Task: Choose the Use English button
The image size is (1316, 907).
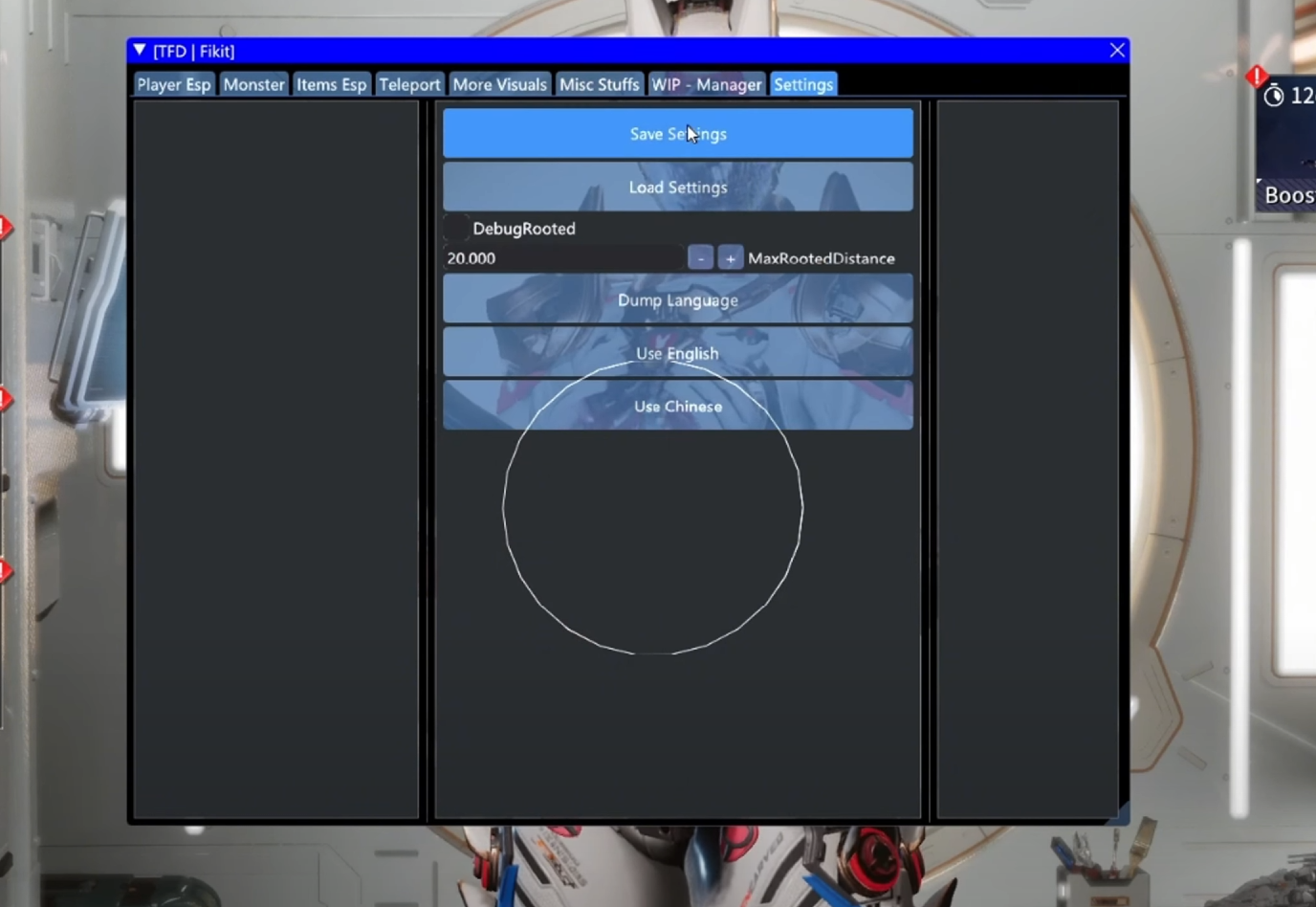Action: coord(677,353)
